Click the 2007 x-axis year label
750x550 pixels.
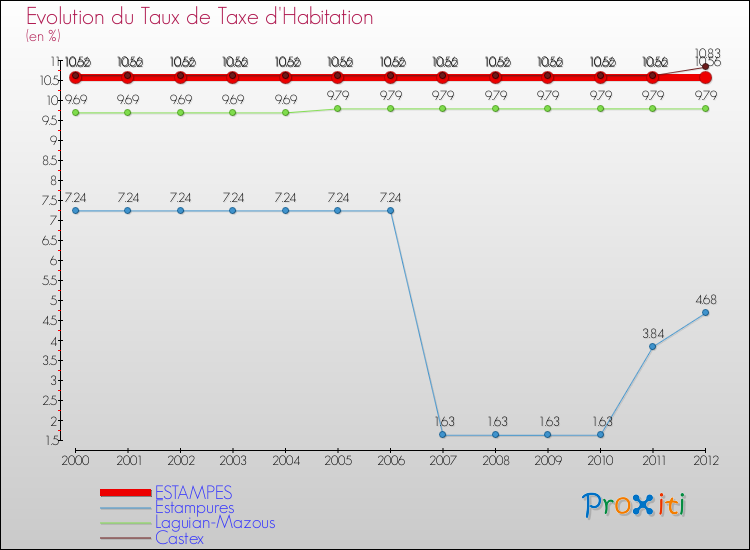(443, 461)
